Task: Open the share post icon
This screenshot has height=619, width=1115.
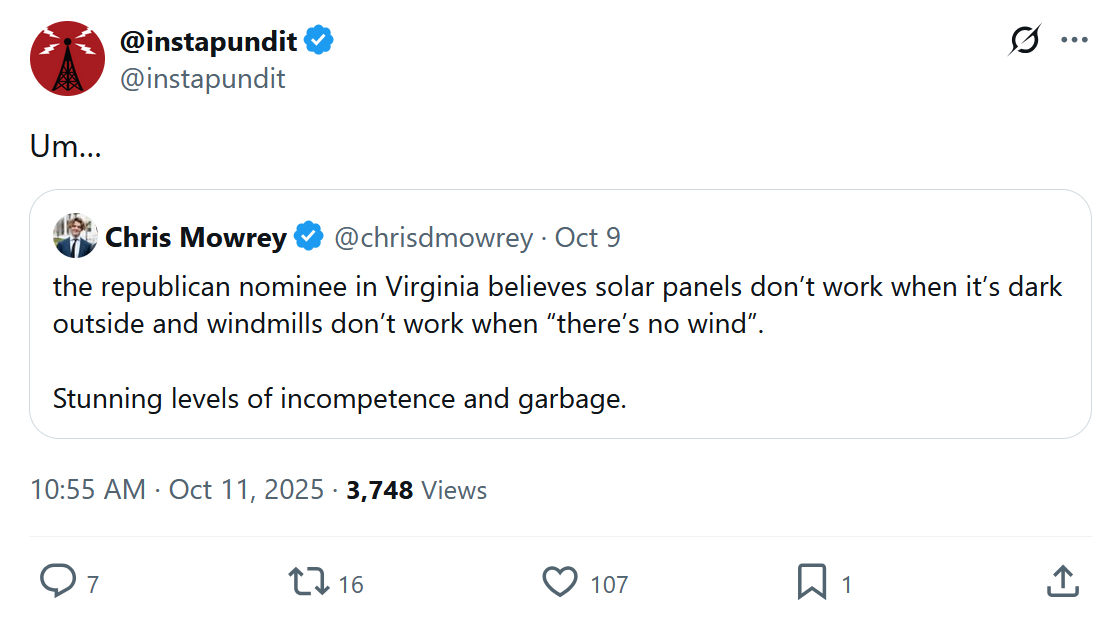Action: tap(1062, 581)
